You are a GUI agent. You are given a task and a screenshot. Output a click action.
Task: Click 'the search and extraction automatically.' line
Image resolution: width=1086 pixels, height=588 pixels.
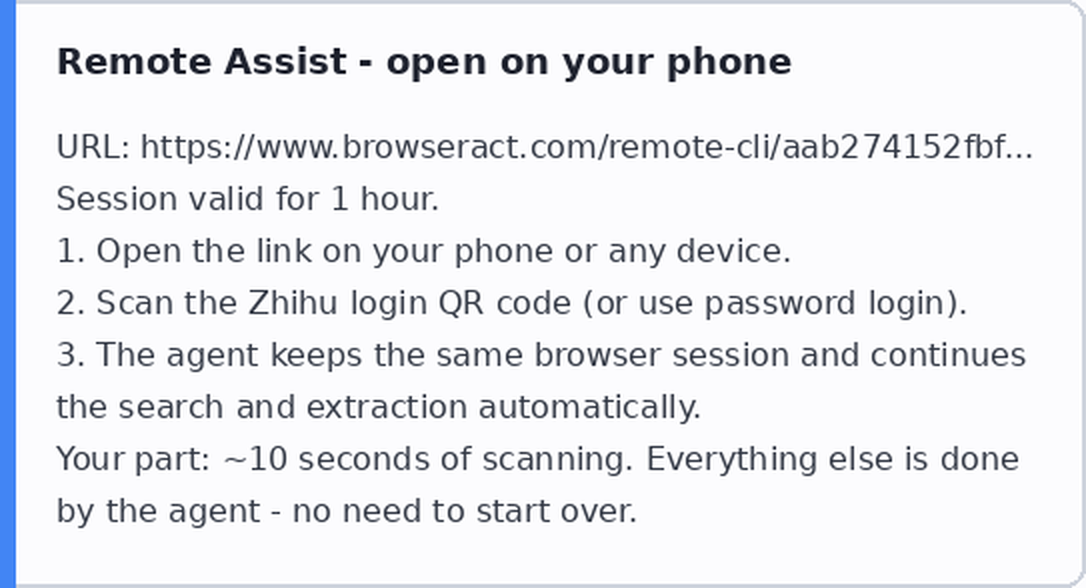click(x=379, y=407)
